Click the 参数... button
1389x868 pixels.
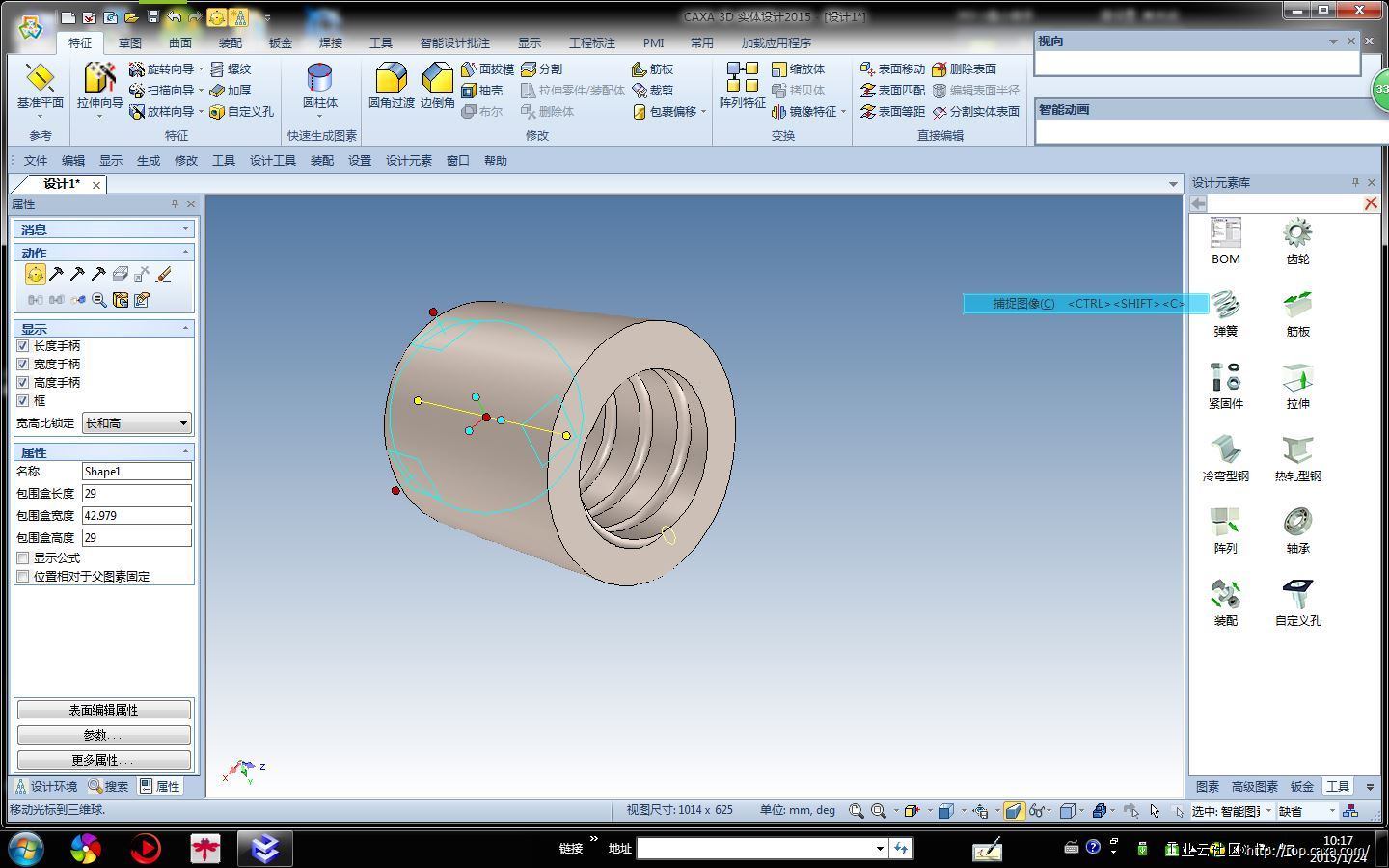(x=104, y=735)
